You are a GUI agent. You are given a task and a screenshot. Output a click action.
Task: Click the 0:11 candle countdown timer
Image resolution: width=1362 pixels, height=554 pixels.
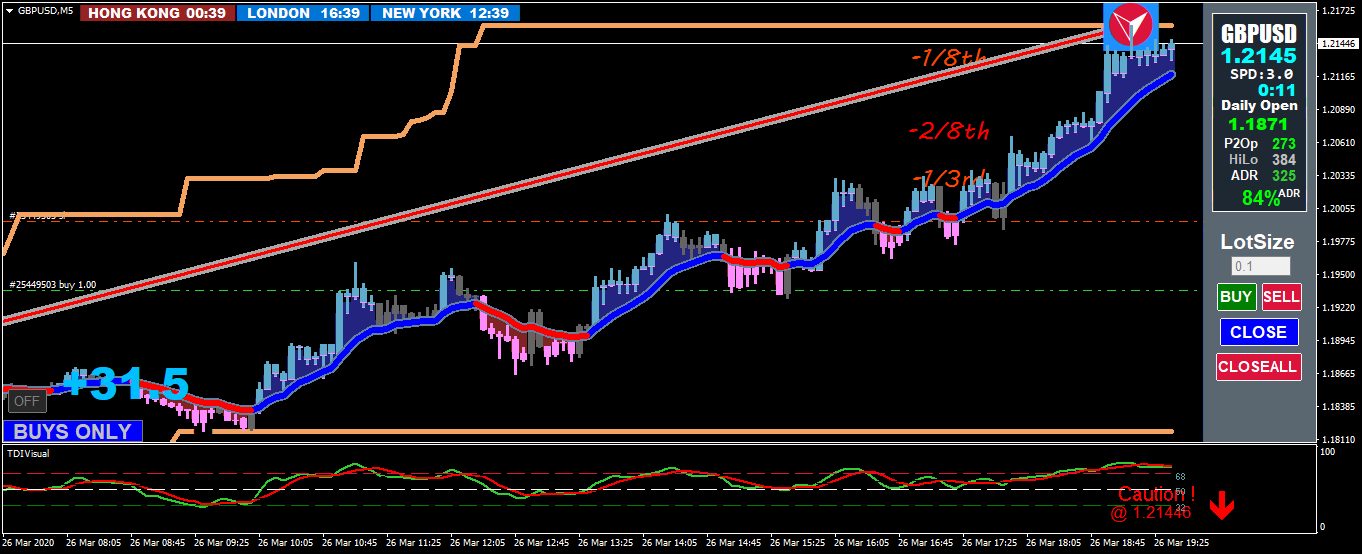1277,89
